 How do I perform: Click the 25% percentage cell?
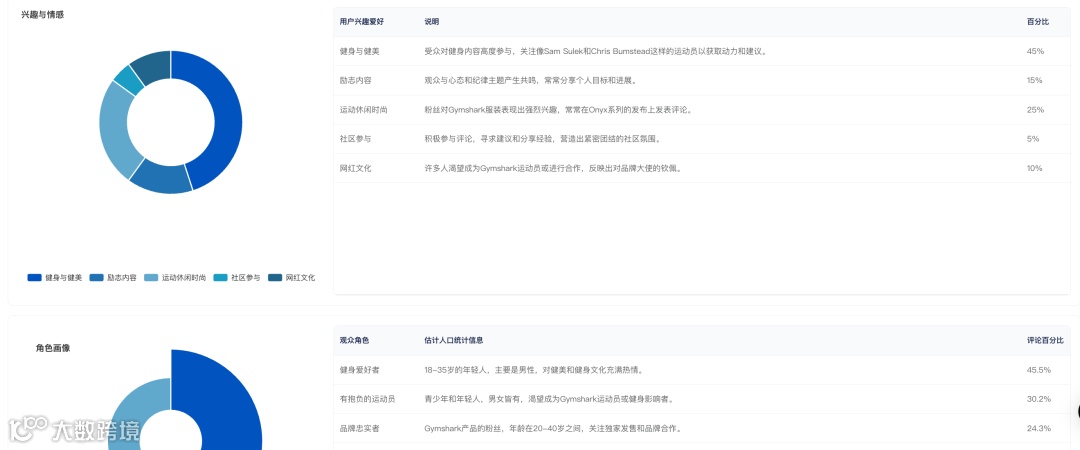(x=1035, y=110)
